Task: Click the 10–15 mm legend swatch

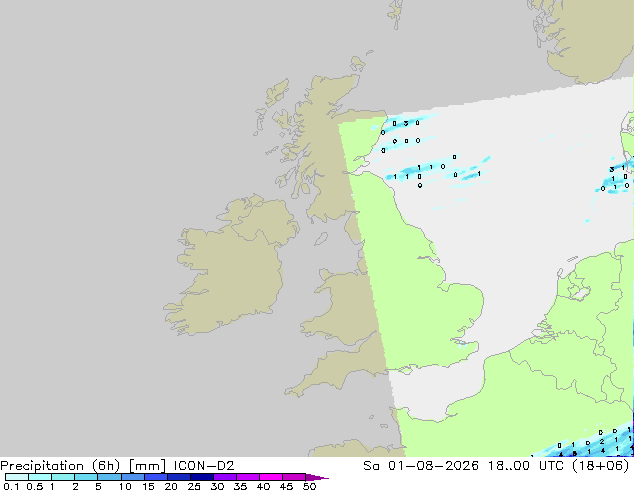Action: pos(133,477)
